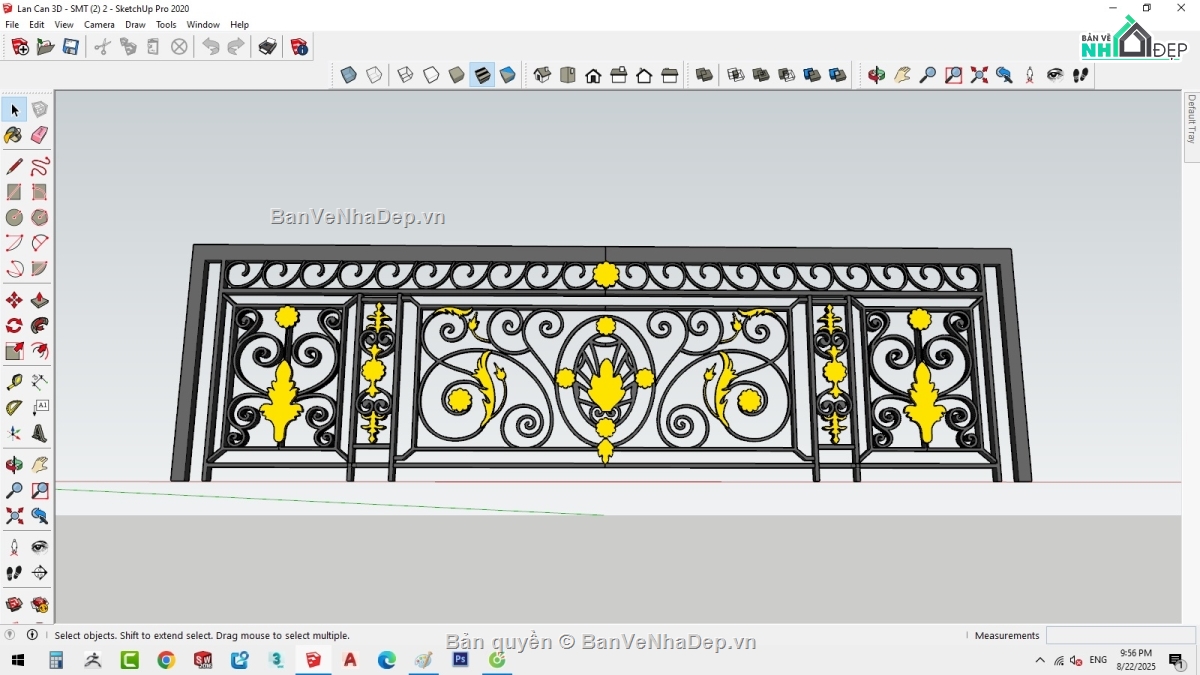
Task: Activate the Eraser tool
Action: pos(40,135)
